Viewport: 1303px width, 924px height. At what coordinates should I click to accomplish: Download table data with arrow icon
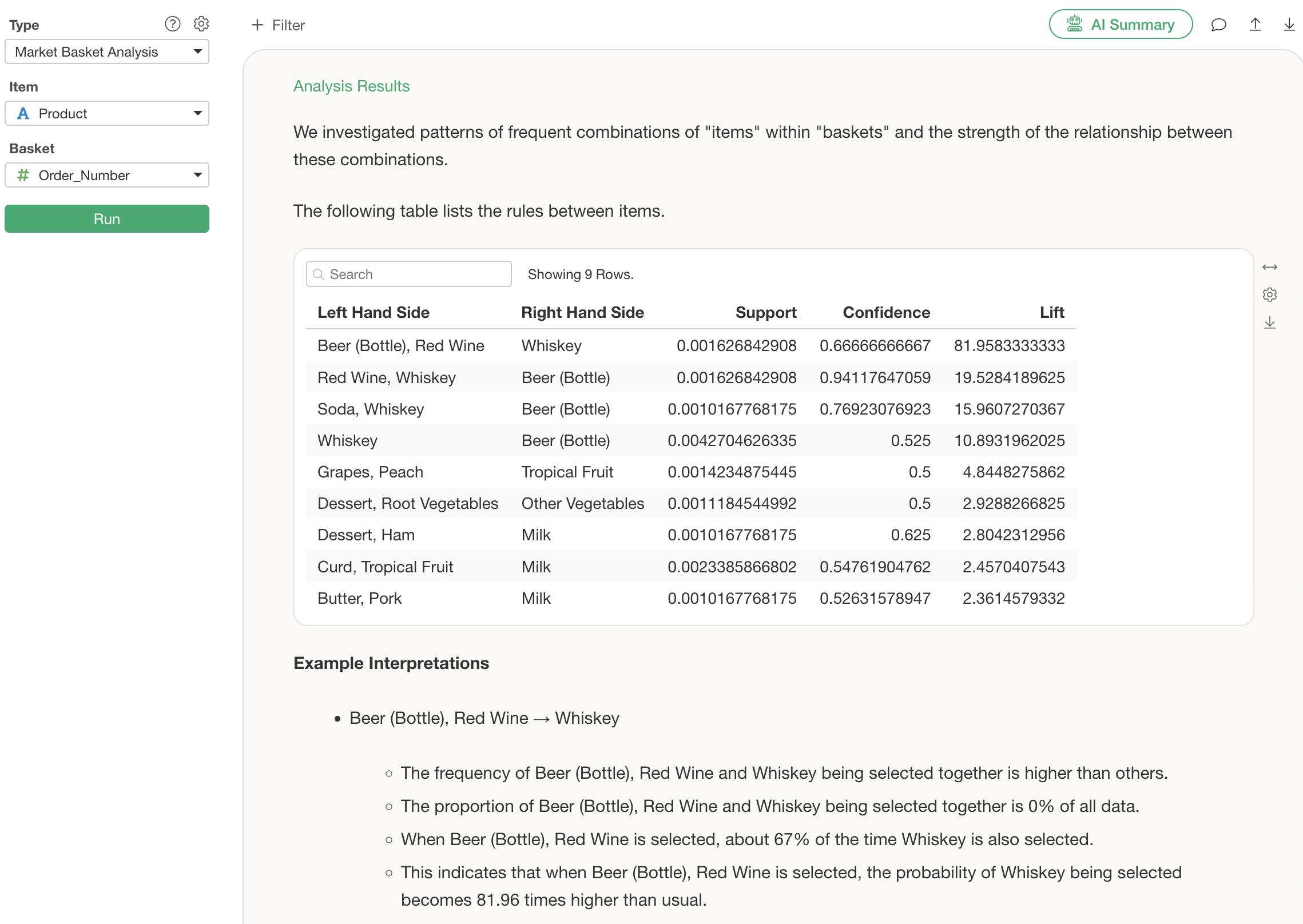pos(1269,322)
